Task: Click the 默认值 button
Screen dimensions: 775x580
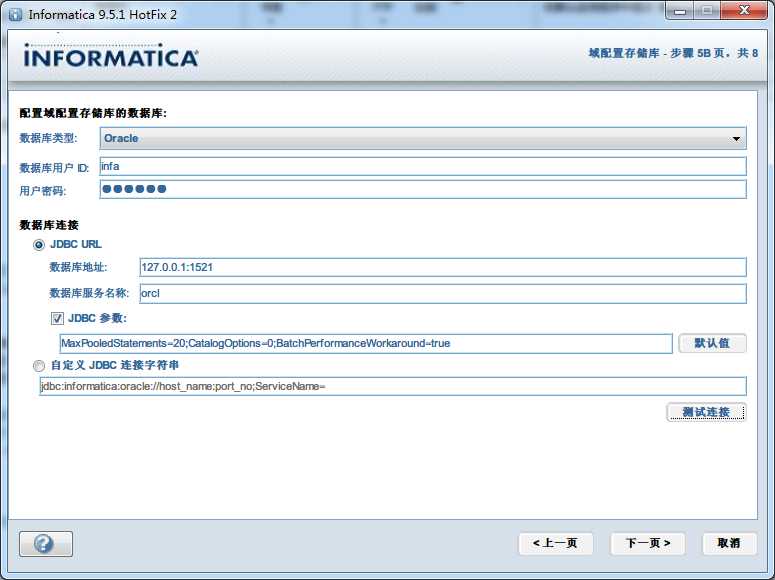Action: click(712, 343)
